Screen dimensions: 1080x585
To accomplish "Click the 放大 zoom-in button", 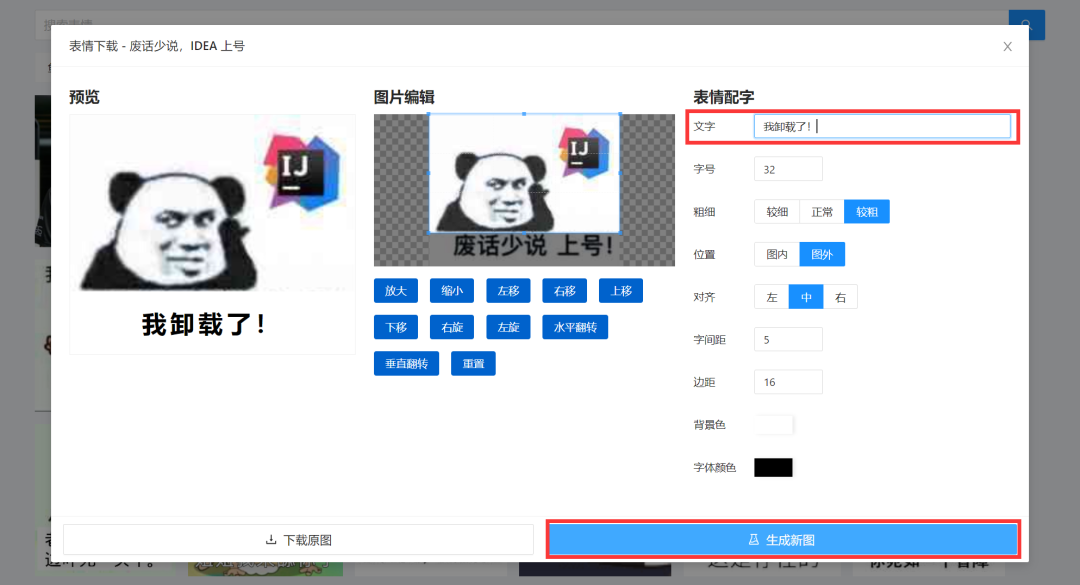I will (x=396, y=291).
